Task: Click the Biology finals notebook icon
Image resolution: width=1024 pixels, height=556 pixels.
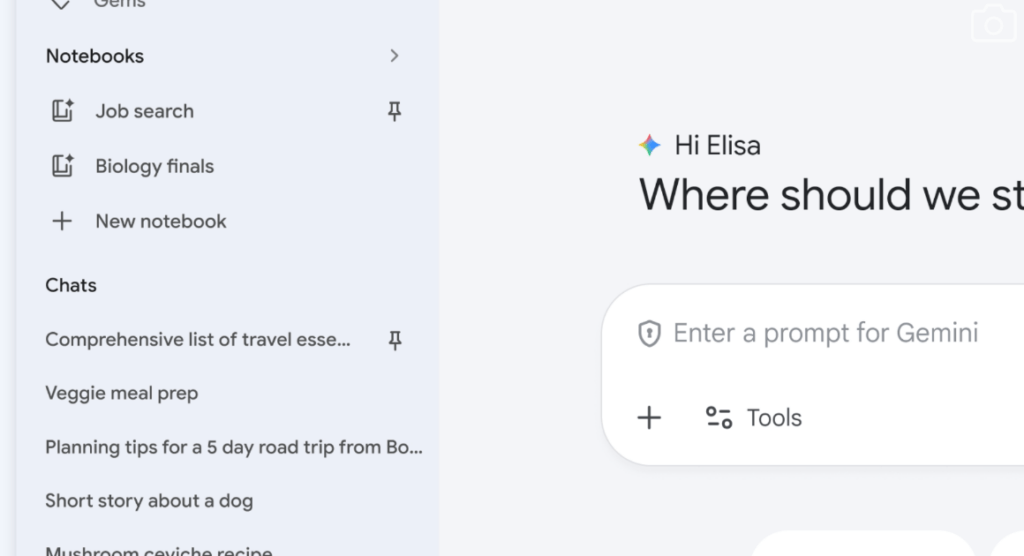Action: [x=62, y=167]
